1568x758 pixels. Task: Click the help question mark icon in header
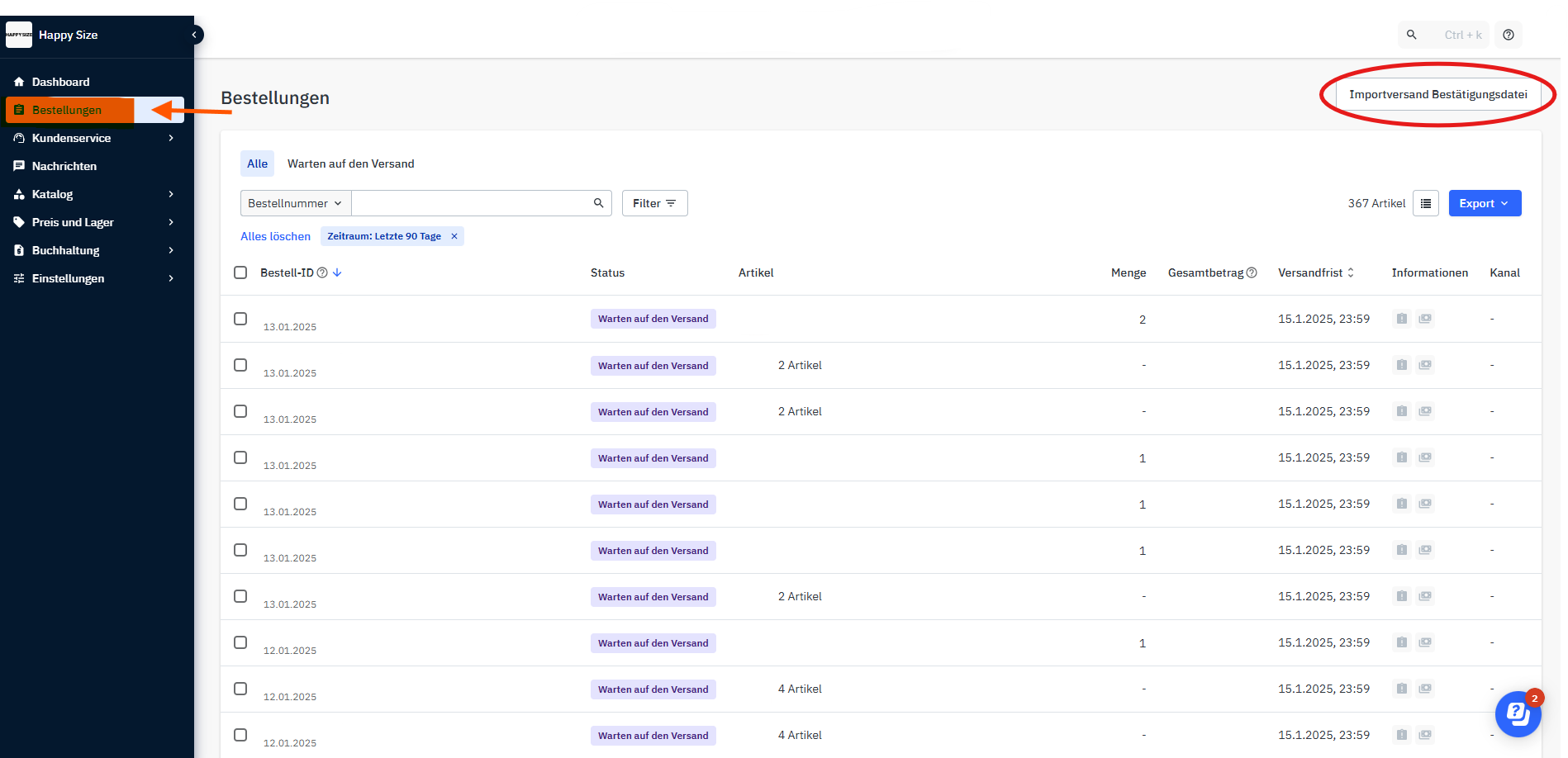(x=1508, y=35)
